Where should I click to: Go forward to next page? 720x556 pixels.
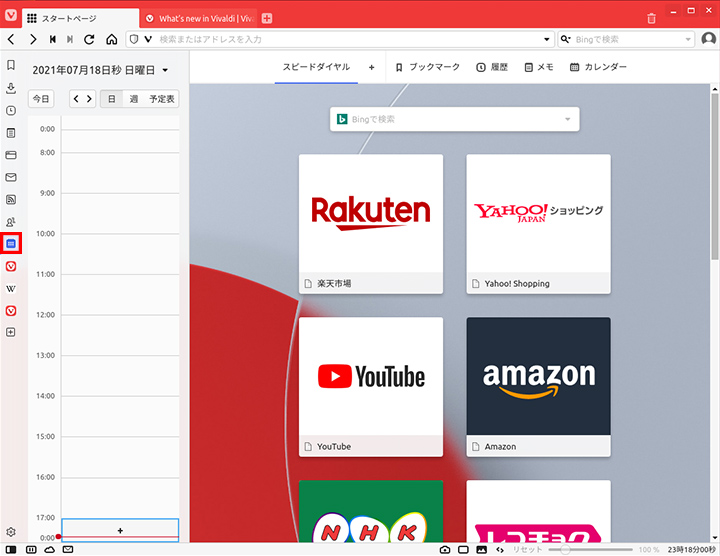33,39
